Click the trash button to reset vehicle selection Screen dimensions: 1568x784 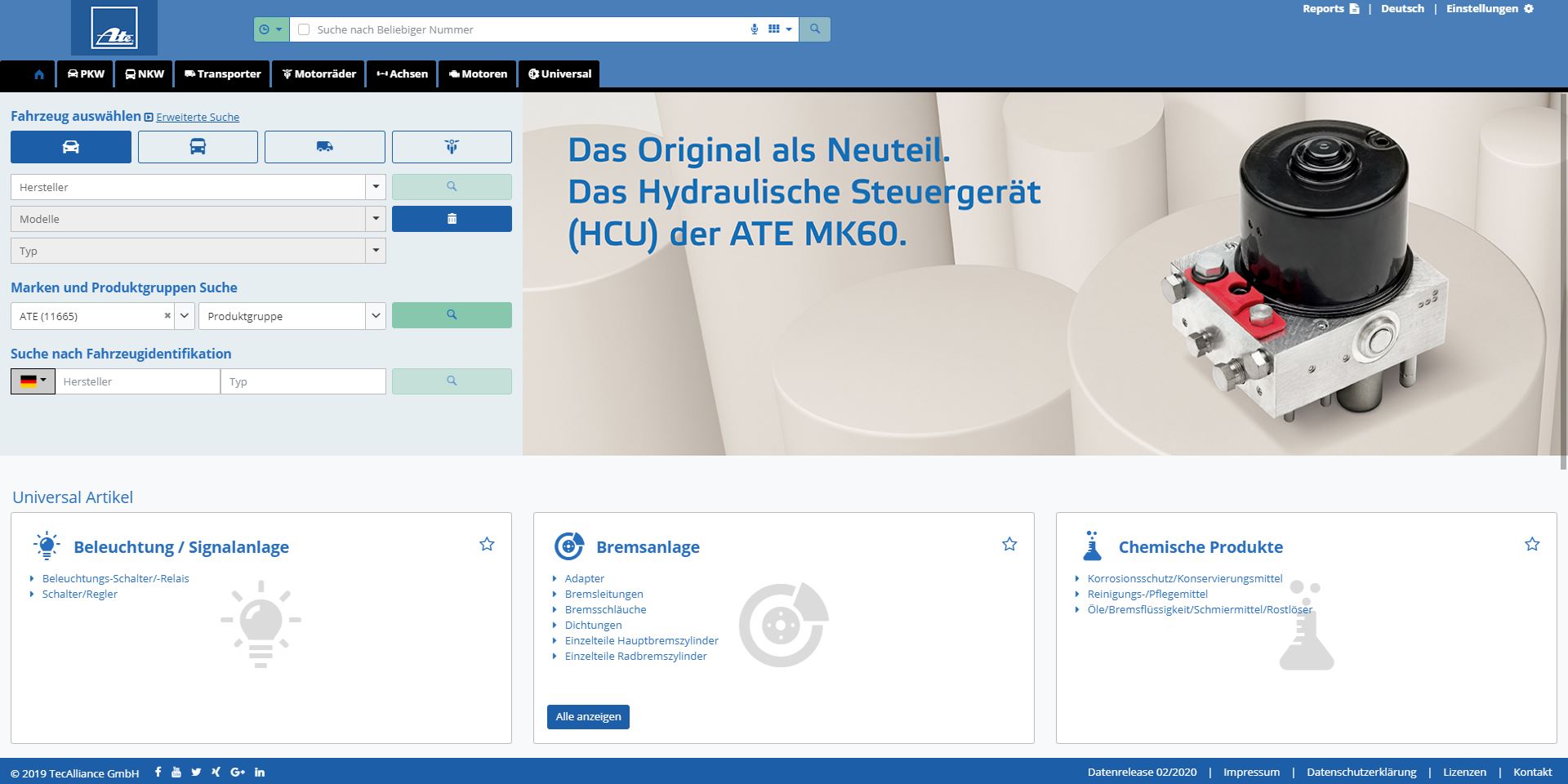click(452, 219)
